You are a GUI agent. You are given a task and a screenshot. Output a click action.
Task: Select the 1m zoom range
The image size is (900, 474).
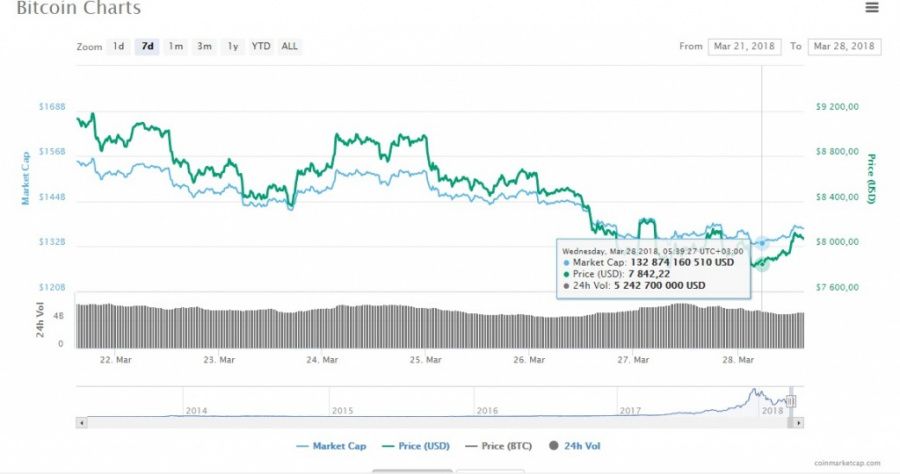[x=176, y=46]
